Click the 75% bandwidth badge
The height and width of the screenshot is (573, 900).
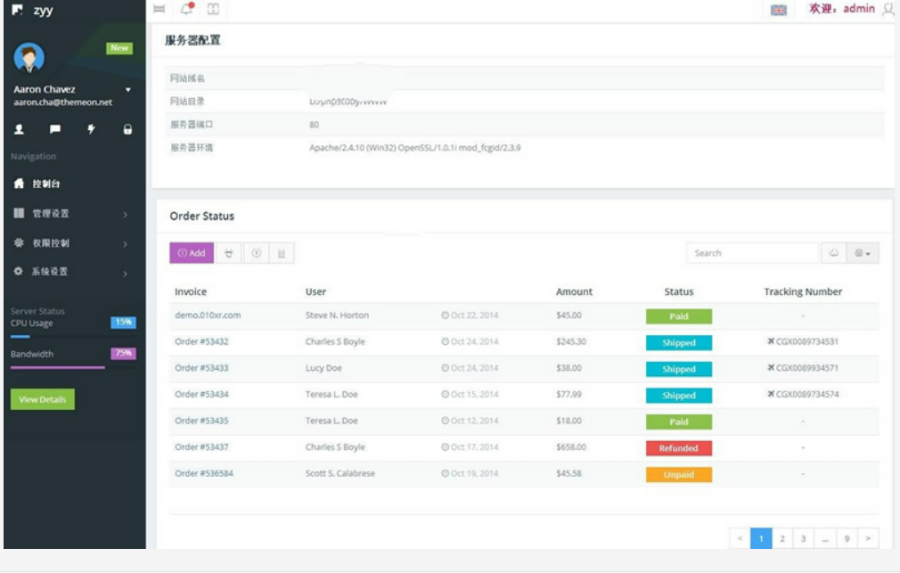[123, 353]
